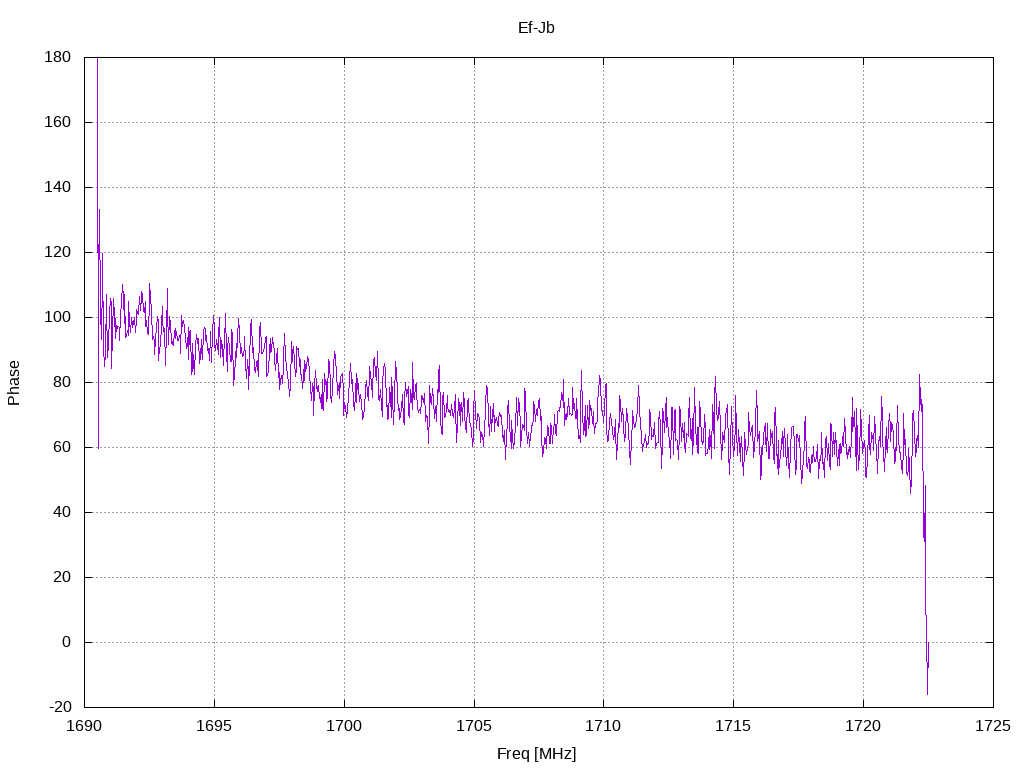Image resolution: width=1024 pixels, height=768 pixels.
Task: Click the x-axis tick label '1695'
Action: point(214,726)
